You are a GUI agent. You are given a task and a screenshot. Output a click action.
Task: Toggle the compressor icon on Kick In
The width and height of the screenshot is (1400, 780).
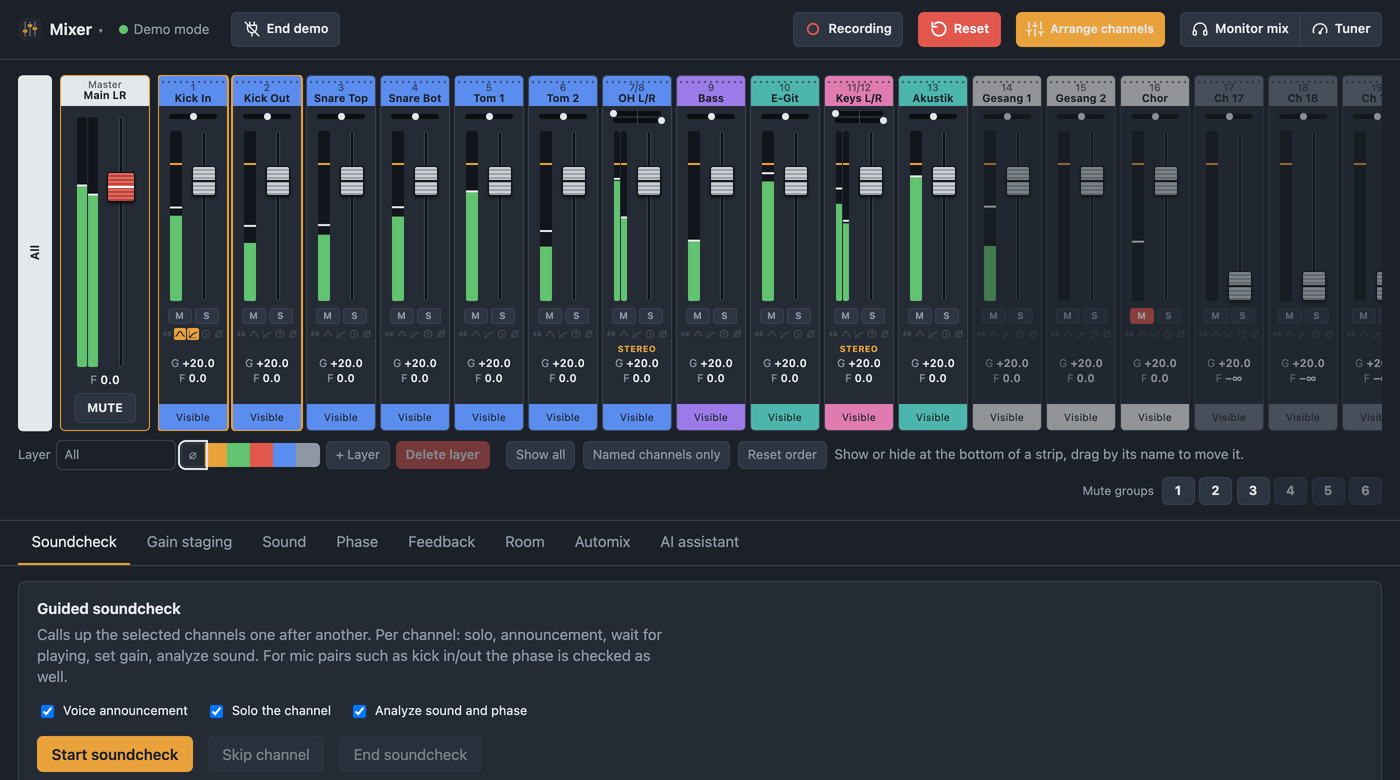pyautogui.click(x=193, y=334)
